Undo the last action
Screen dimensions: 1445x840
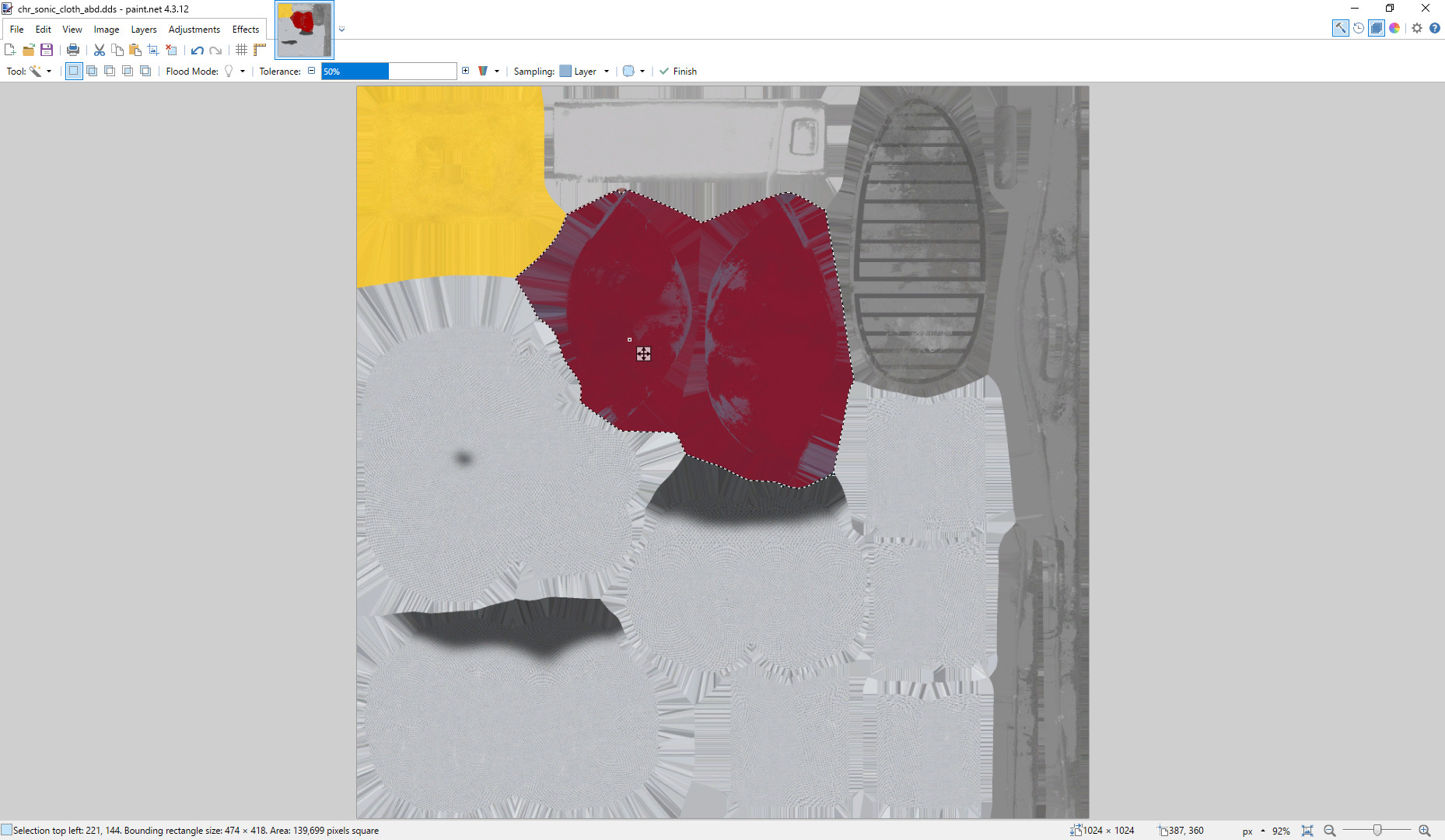[x=195, y=49]
